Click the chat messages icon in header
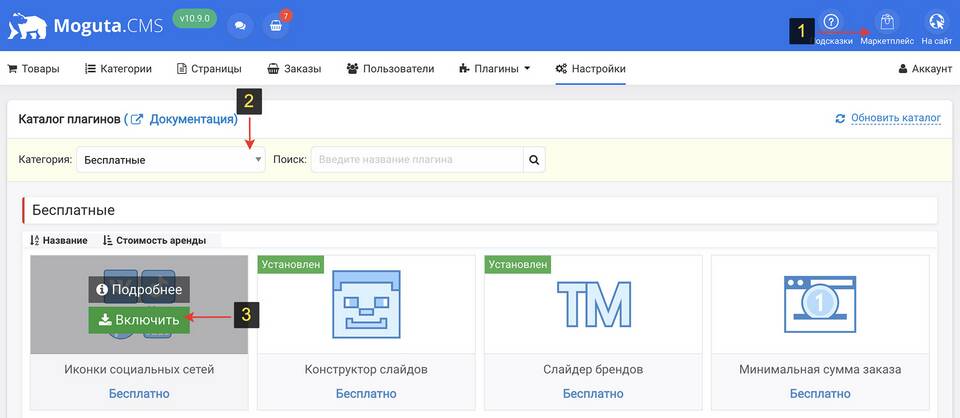This screenshot has width=960, height=418. pos(240,25)
